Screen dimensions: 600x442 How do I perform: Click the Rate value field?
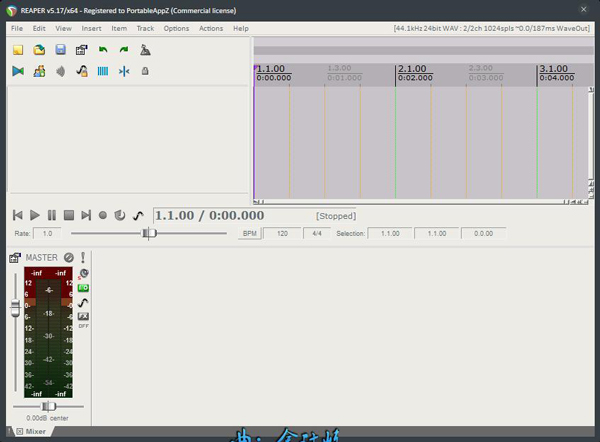pos(47,233)
